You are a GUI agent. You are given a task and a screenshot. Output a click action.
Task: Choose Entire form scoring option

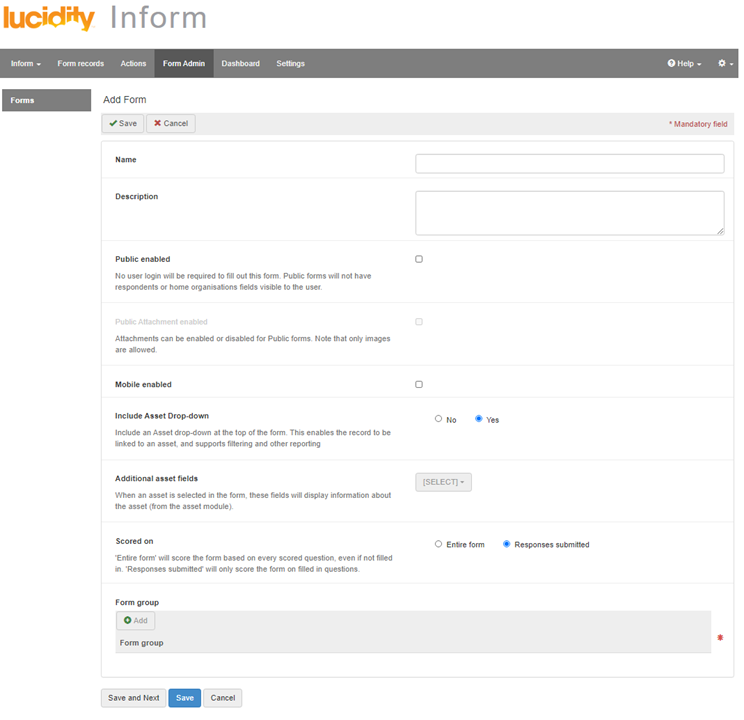438,544
